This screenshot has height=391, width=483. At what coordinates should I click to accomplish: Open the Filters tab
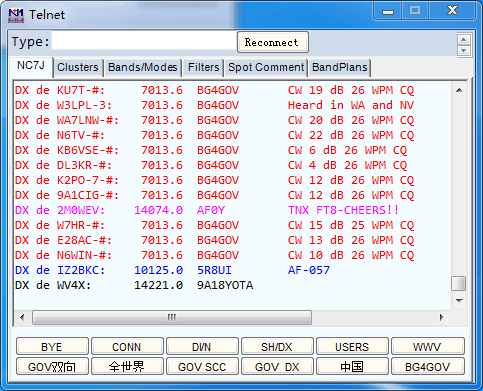point(203,67)
